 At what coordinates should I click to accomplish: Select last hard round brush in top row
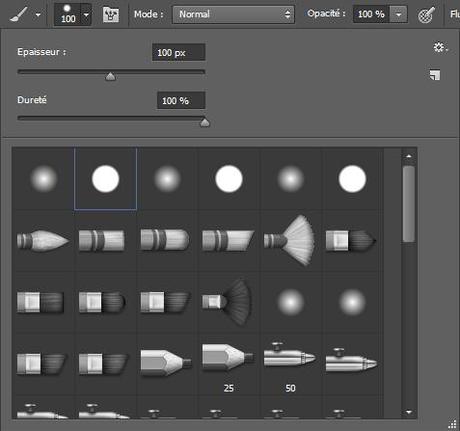click(352, 179)
